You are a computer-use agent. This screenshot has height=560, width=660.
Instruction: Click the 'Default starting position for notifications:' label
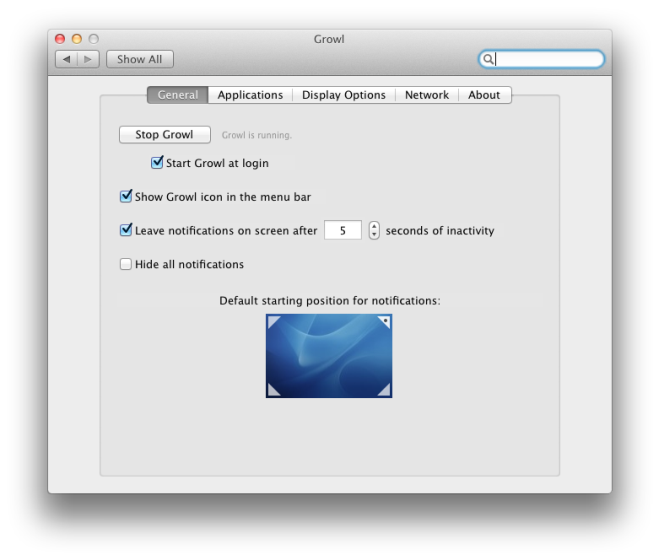pyautogui.click(x=330, y=301)
